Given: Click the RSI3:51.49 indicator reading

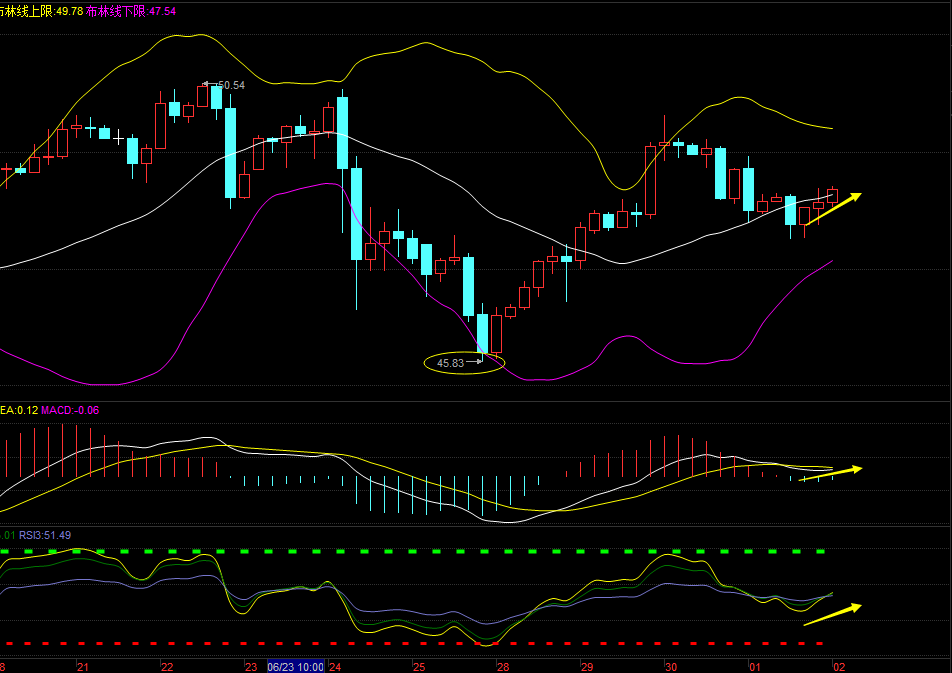Looking at the screenshot, I should (x=45, y=535).
